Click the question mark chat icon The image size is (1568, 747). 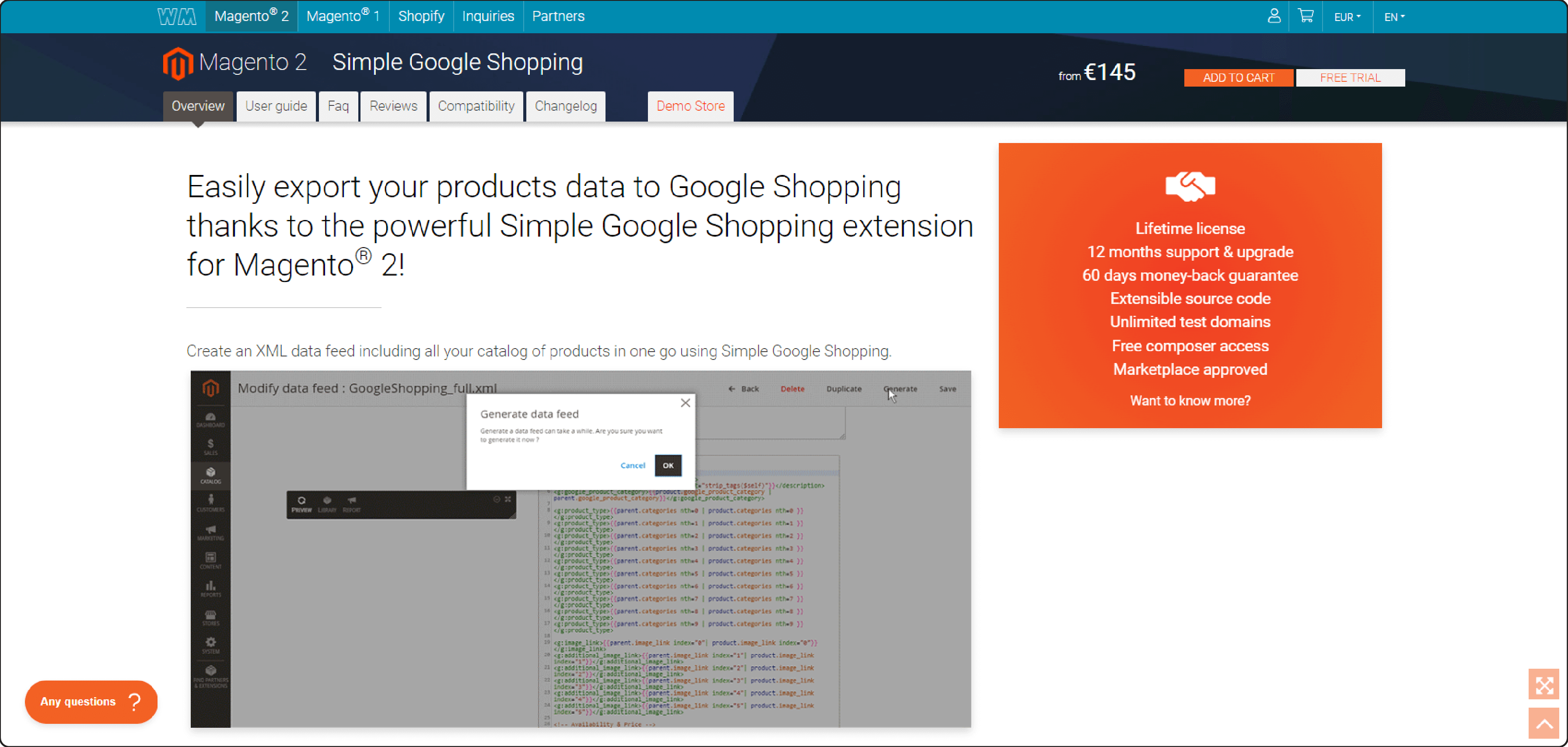pos(135,702)
